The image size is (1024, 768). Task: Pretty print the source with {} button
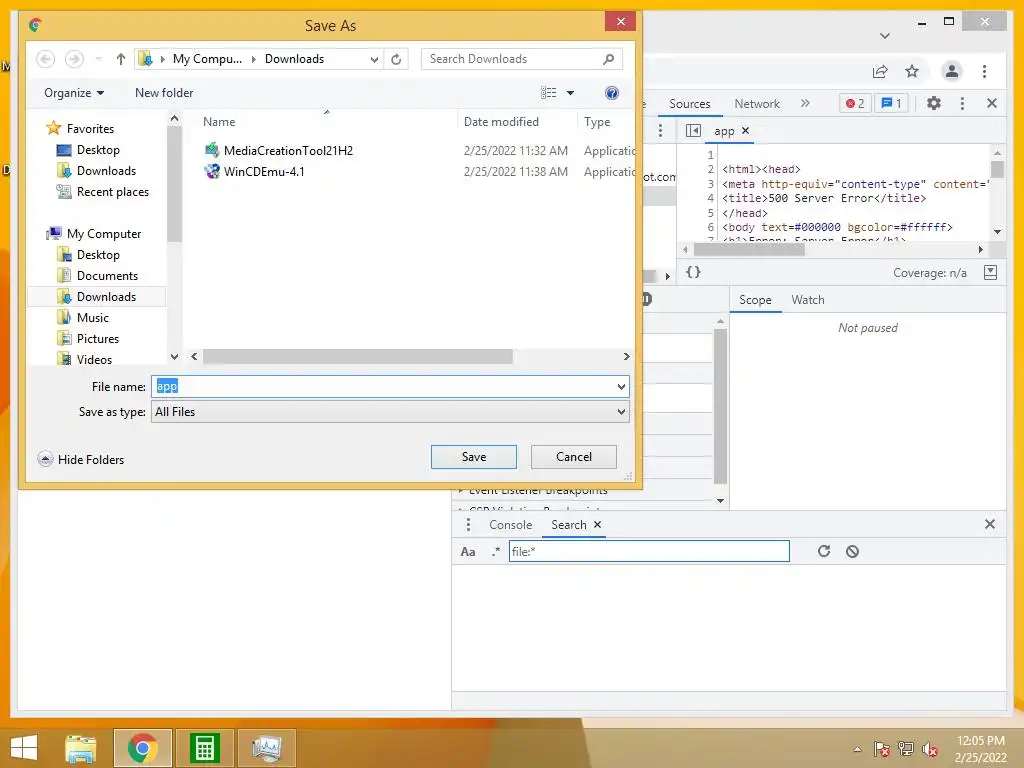693,272
